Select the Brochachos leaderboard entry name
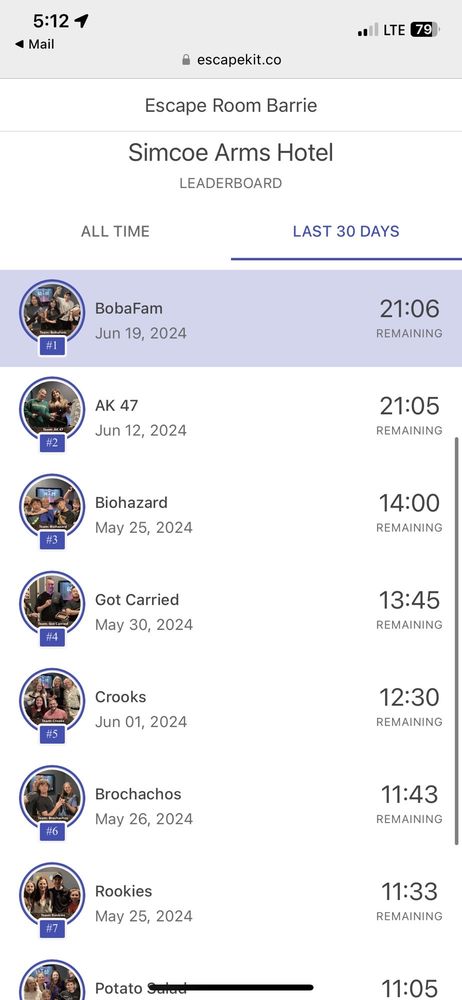The width and height of the screenshot is (462, 1000). pyautogui.click(x=138, y=794)
